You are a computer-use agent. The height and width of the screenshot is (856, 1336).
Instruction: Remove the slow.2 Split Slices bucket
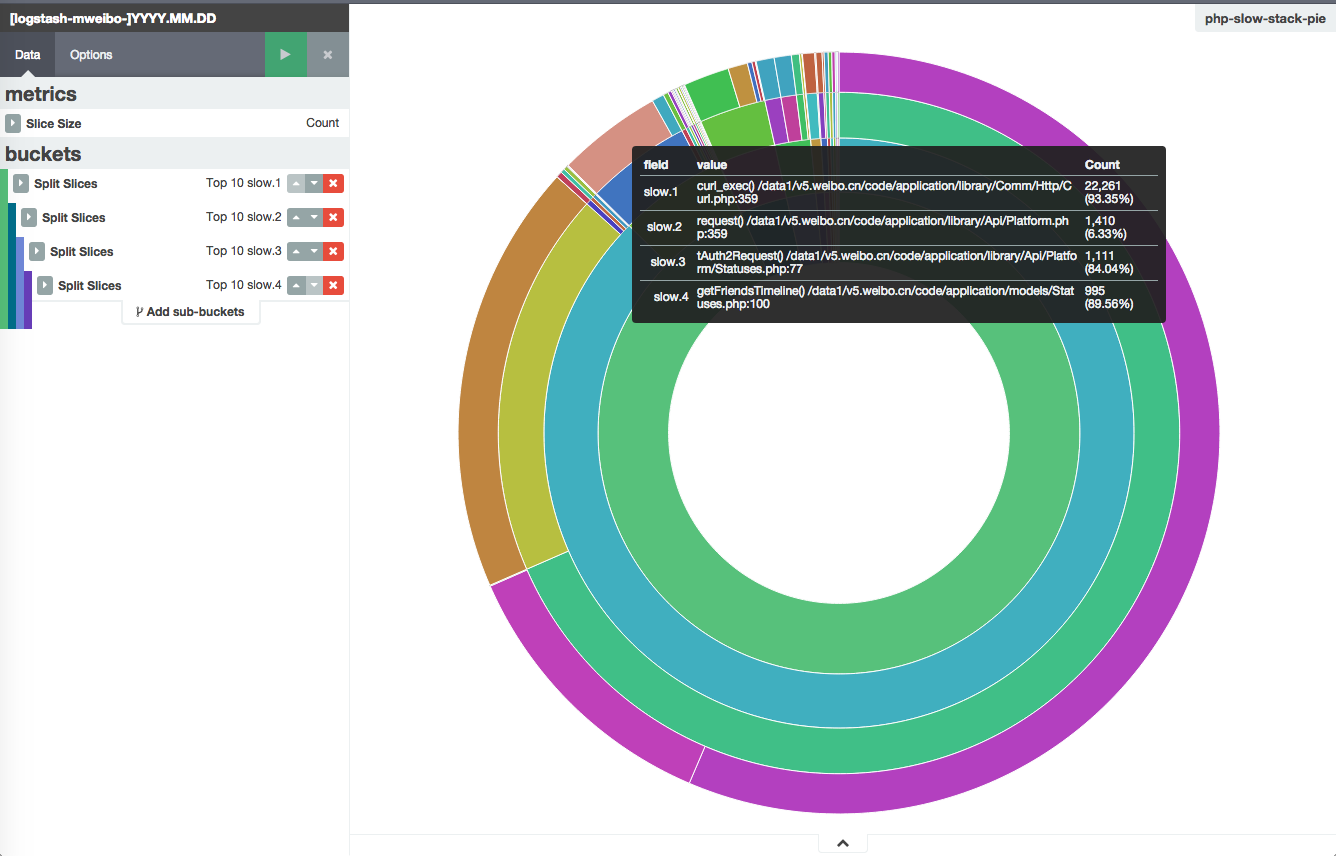tap(334, 218)
